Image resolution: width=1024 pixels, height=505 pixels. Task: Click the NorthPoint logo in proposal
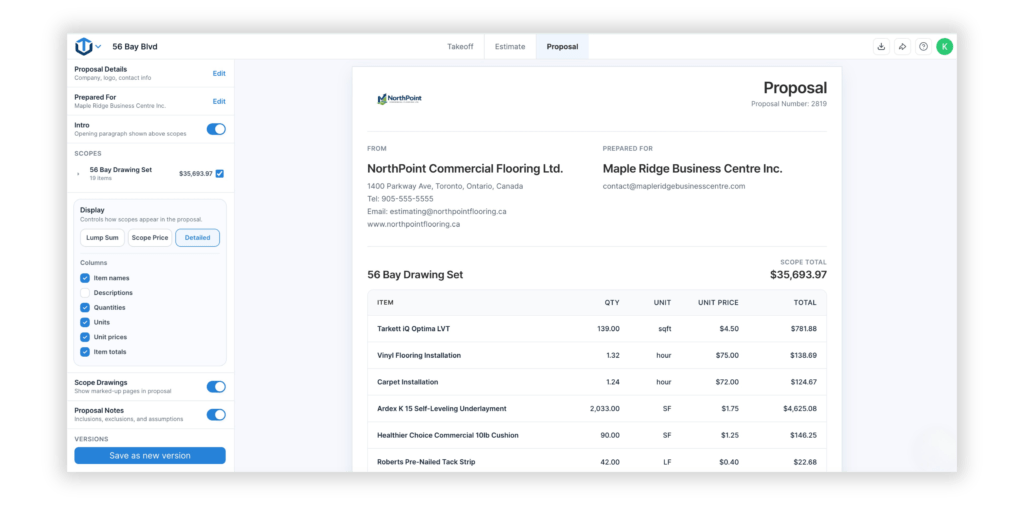399,99
